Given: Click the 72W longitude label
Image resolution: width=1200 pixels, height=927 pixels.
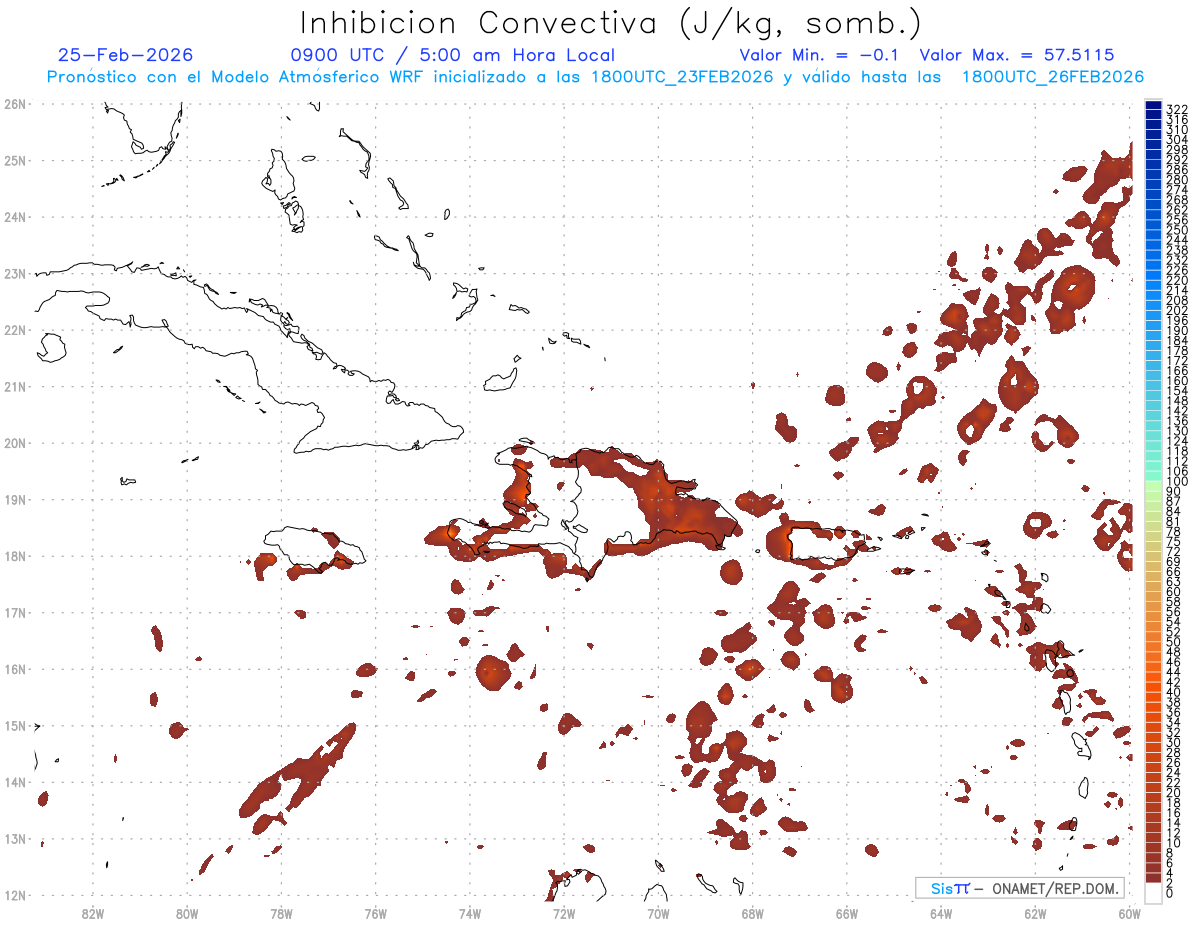Looking at the screenshot, I should pyautogui.click(x=564, y=913).
